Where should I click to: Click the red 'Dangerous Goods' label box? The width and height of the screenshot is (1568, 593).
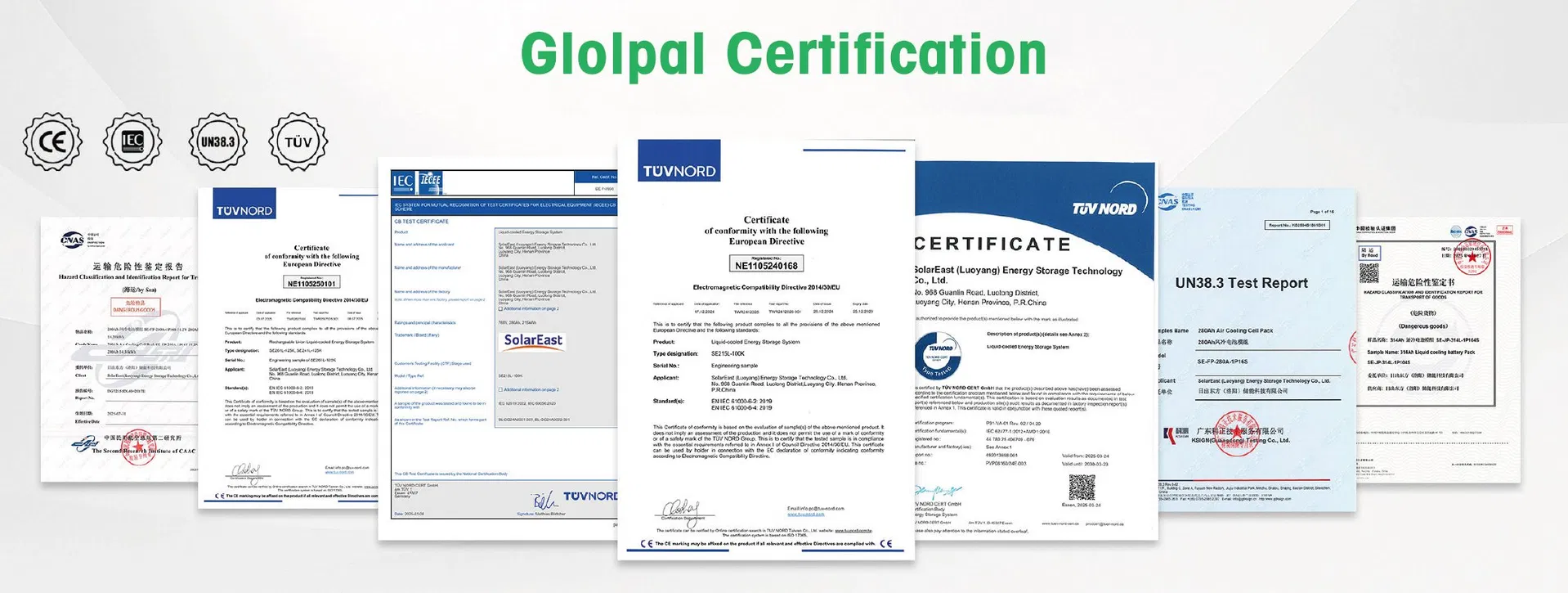click(x=136, y=307)
